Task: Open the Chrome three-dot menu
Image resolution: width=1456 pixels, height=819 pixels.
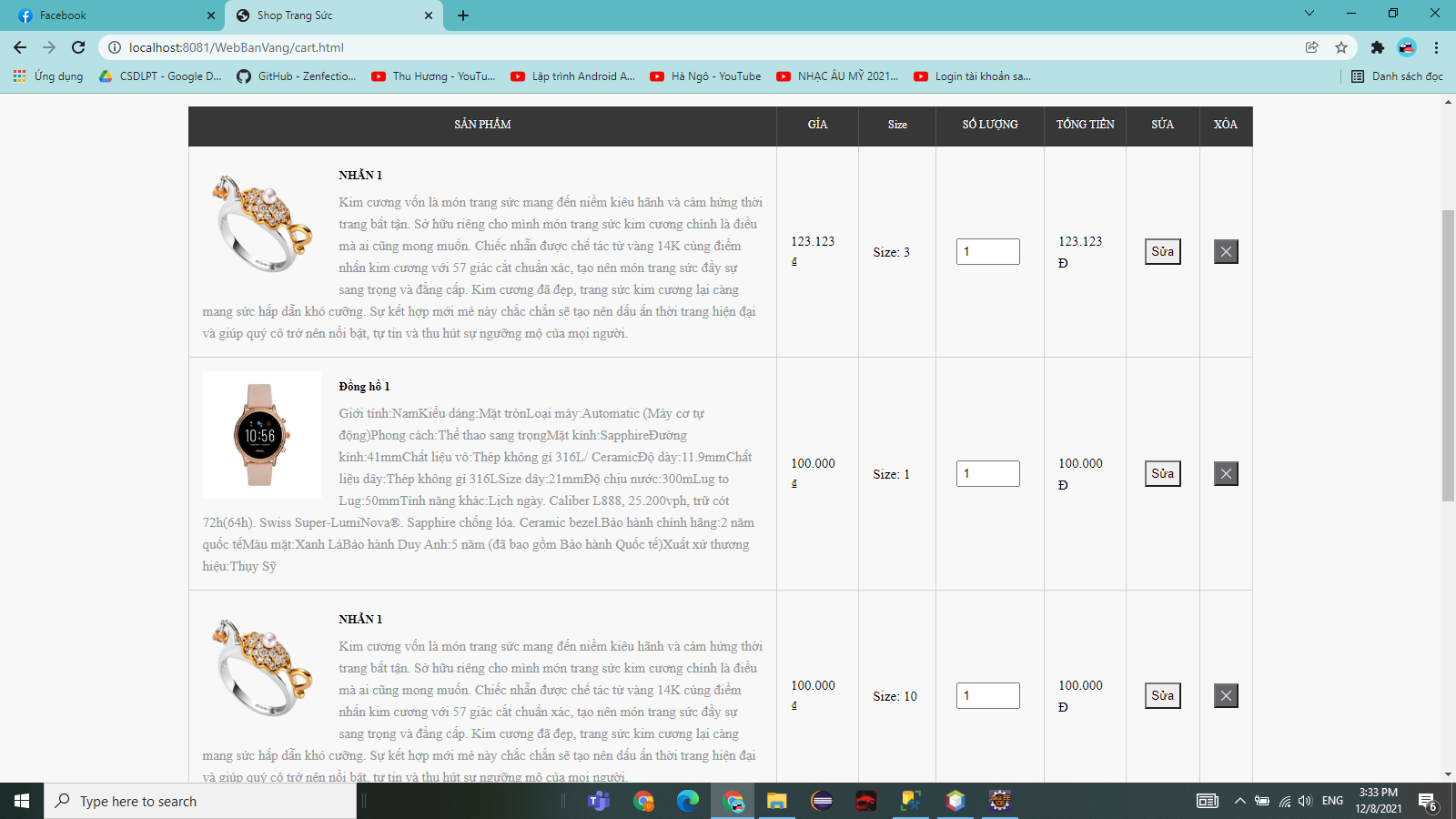Action: [x=1437, y=46]
